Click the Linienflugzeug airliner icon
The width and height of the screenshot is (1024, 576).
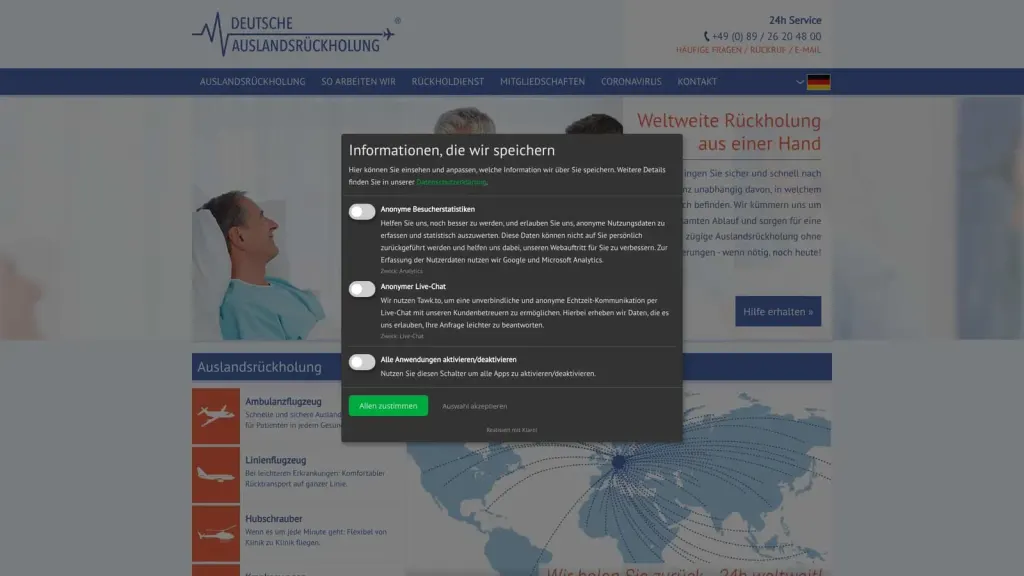click(x=216, y=475)
